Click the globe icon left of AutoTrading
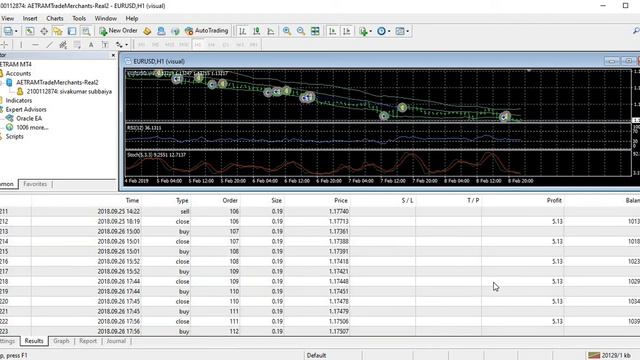Screen dimensions: 640x360 pyautogui.click(x=175, y=31)
